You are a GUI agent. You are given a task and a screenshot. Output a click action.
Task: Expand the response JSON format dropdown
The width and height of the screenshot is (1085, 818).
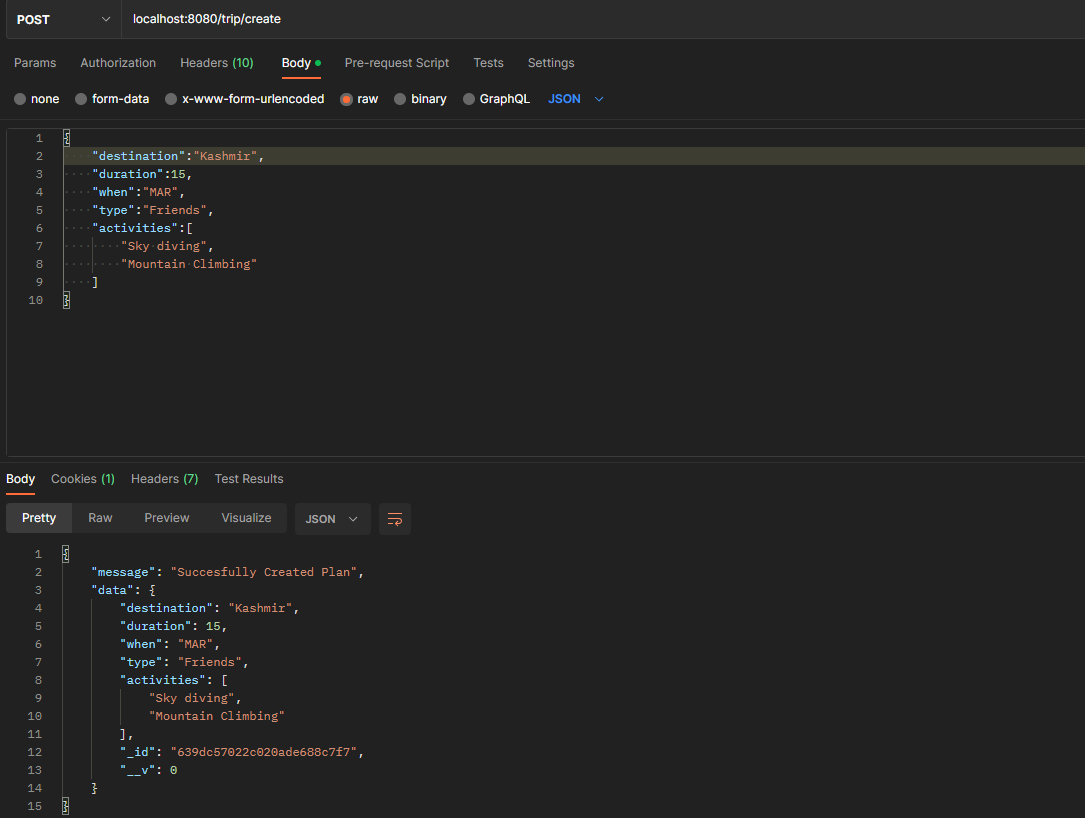tap(333, 519)
